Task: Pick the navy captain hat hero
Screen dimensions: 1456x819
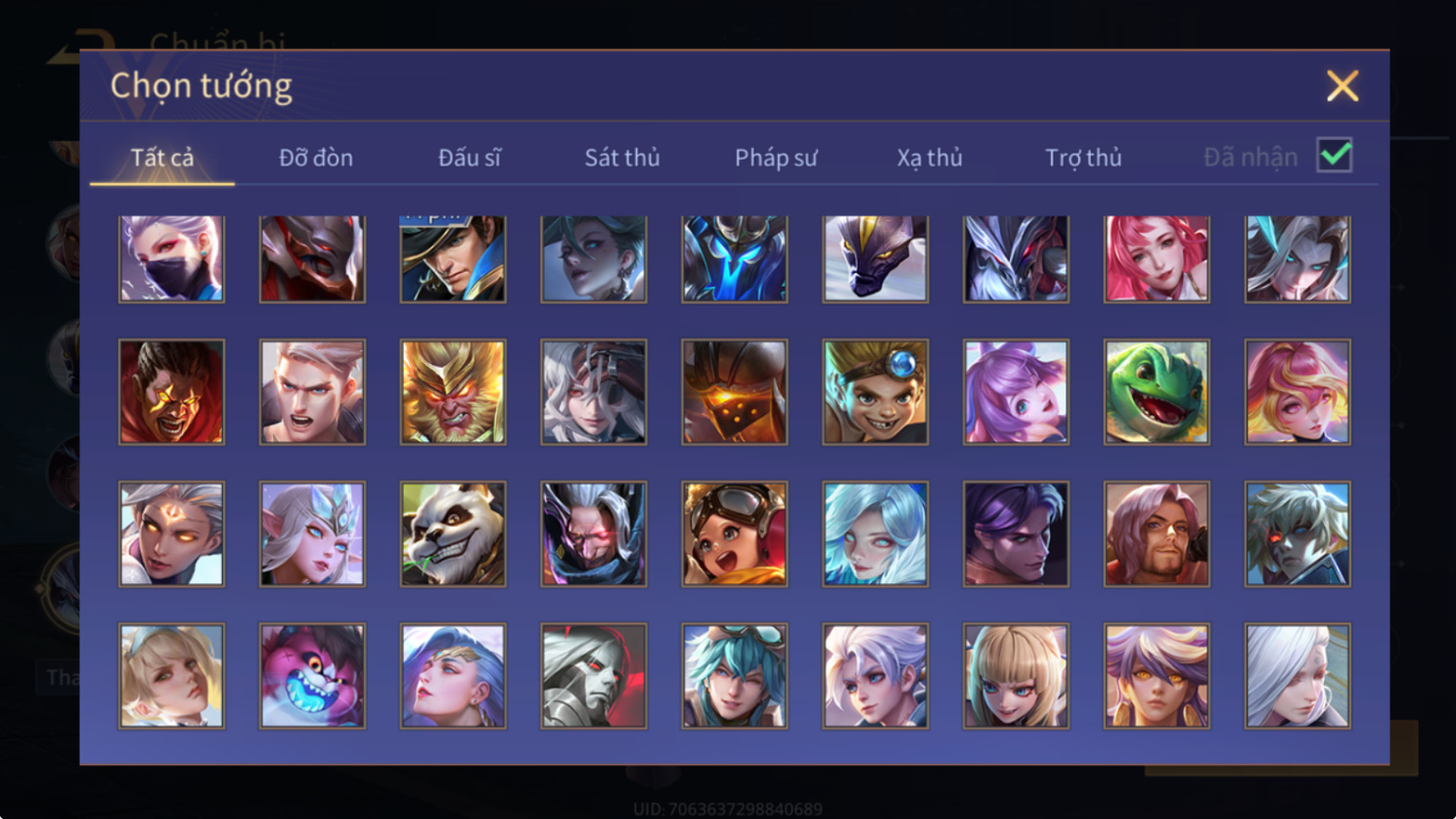Action: click(453, 258)
